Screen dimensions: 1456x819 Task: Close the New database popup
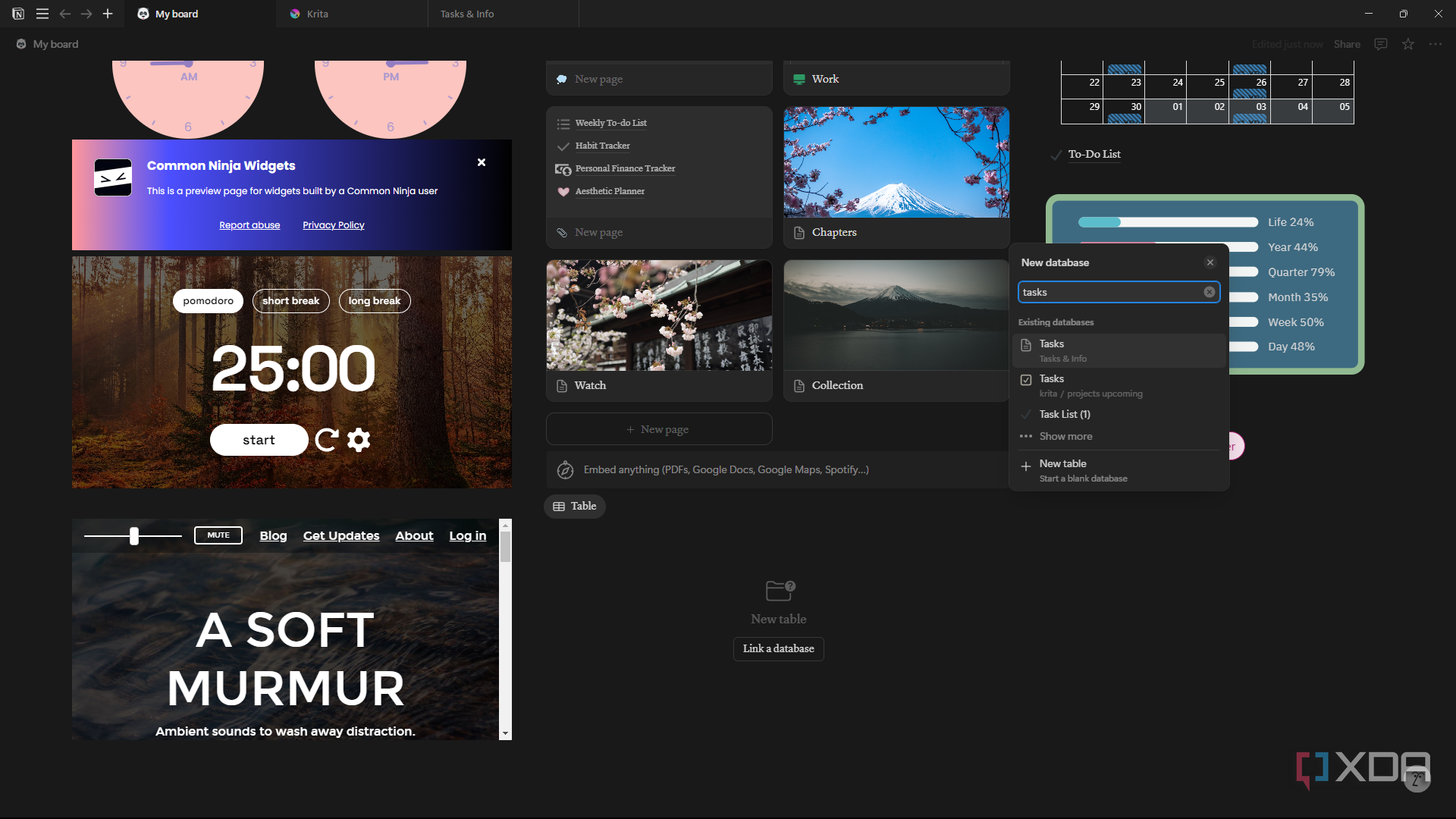[x=1210, y=262]
